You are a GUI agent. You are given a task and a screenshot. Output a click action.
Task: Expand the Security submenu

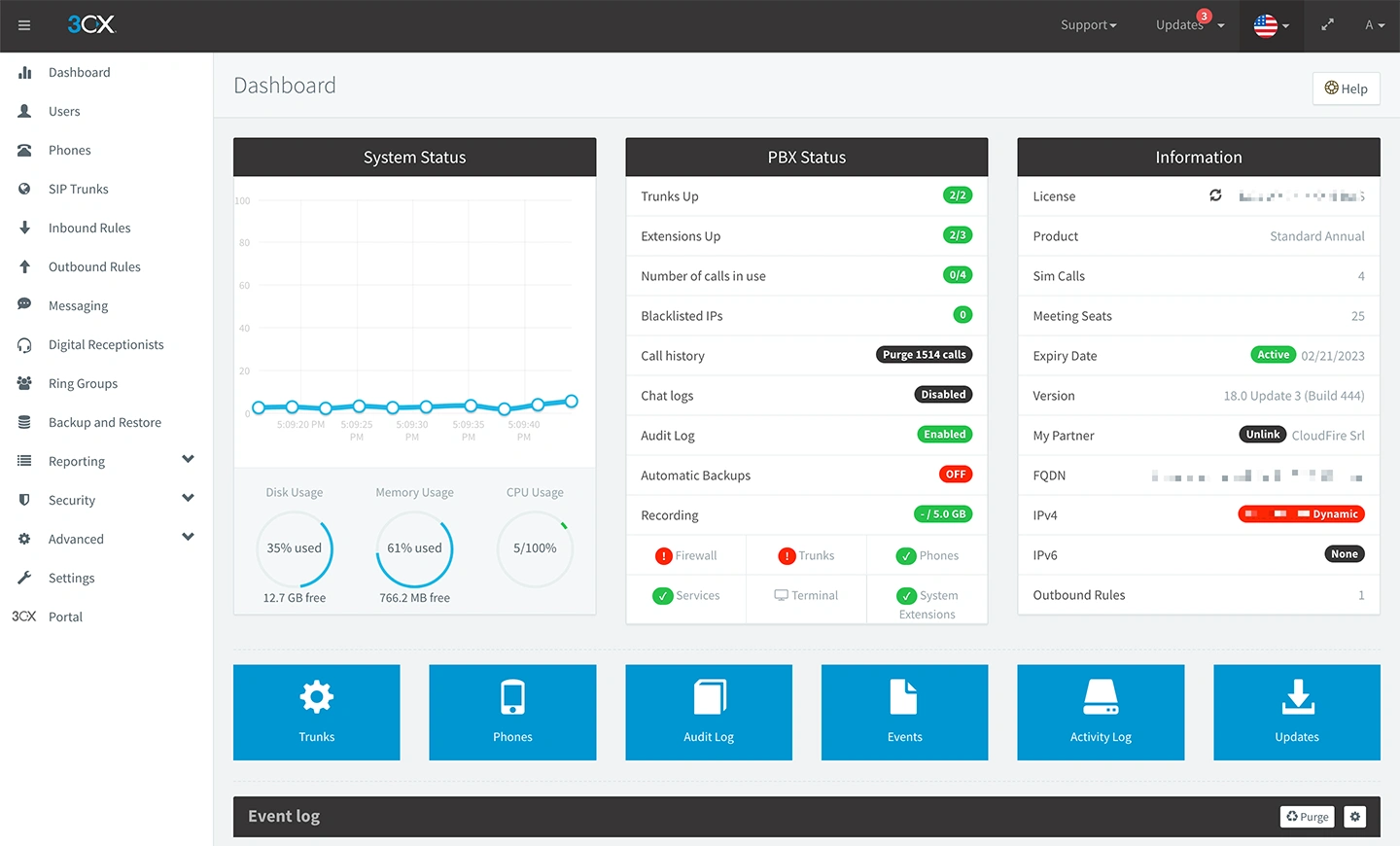coord(188,498)
